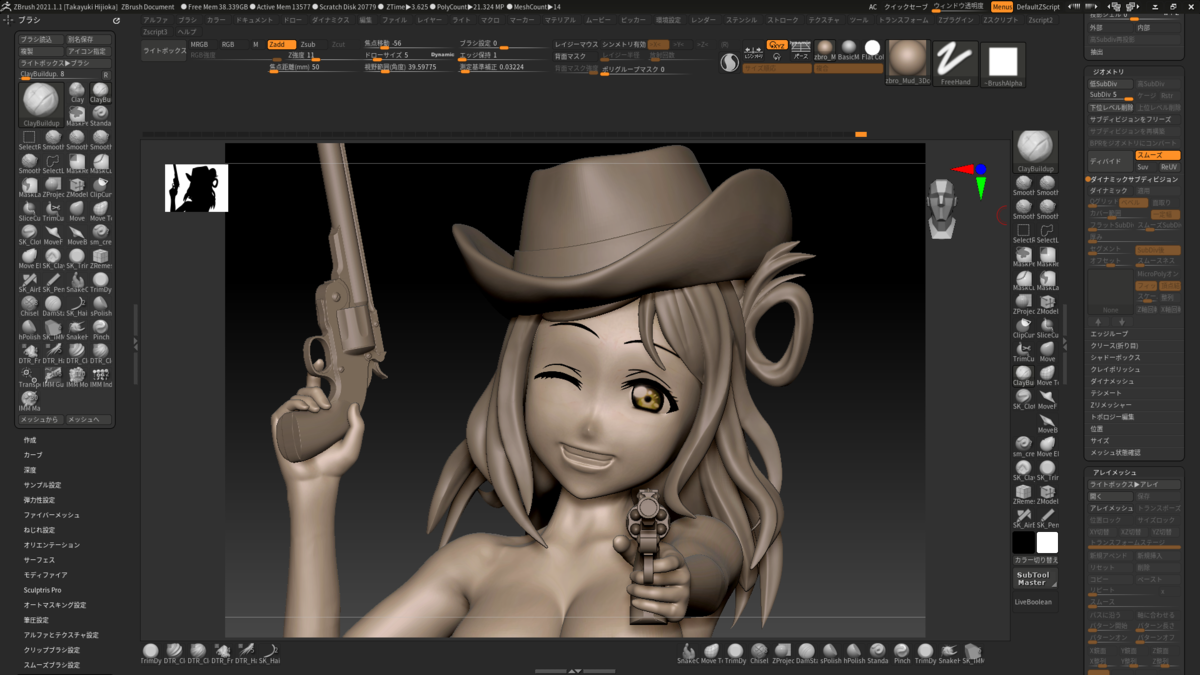This screenshot has width=1200, height=675.
Task: Click the SubTool Master button
Action: point(1035,578)
